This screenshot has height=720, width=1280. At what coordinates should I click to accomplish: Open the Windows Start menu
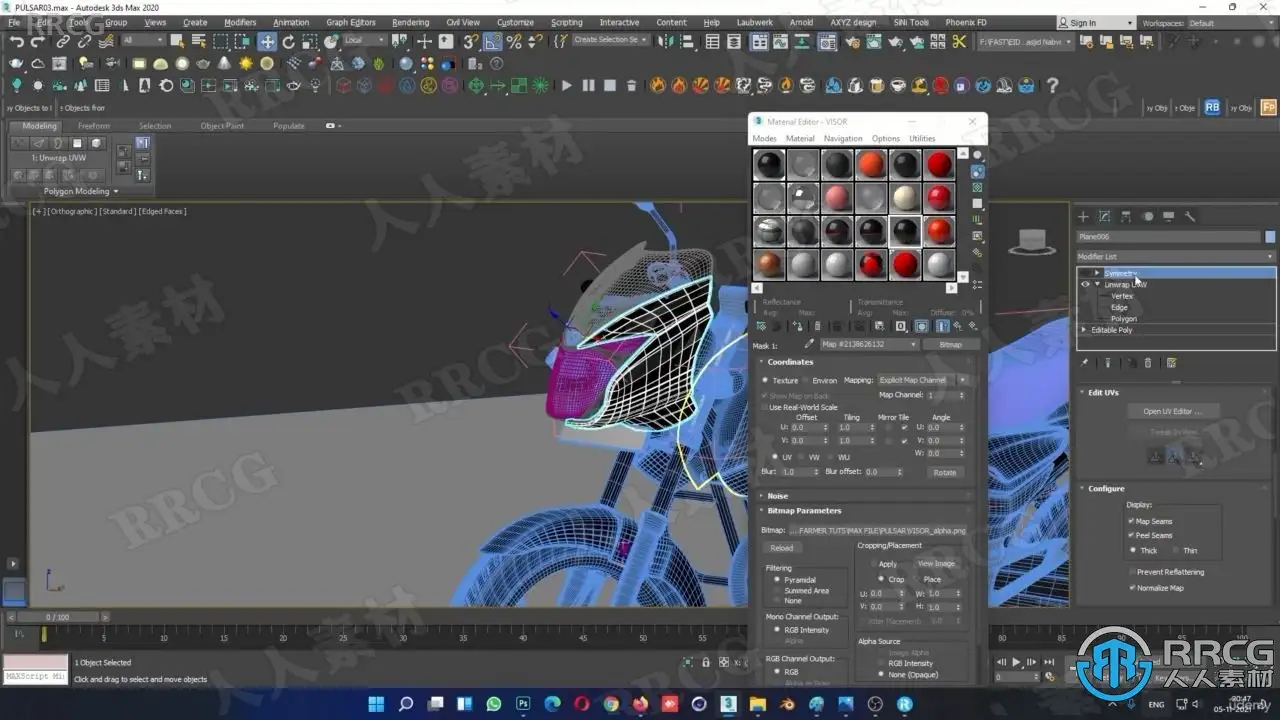click(376, 704)
